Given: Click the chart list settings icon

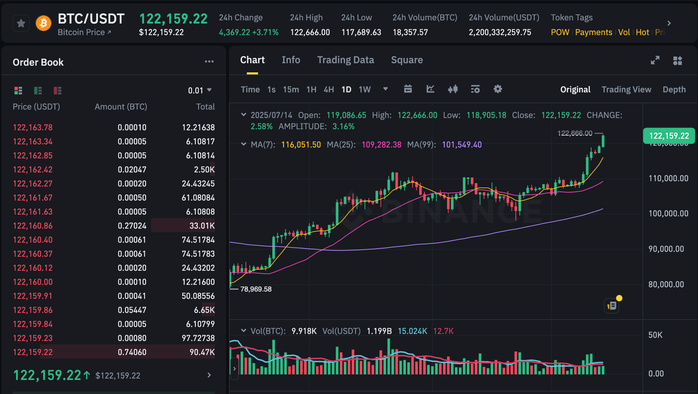Looking at the screenshot, I should tap(475, 89).
